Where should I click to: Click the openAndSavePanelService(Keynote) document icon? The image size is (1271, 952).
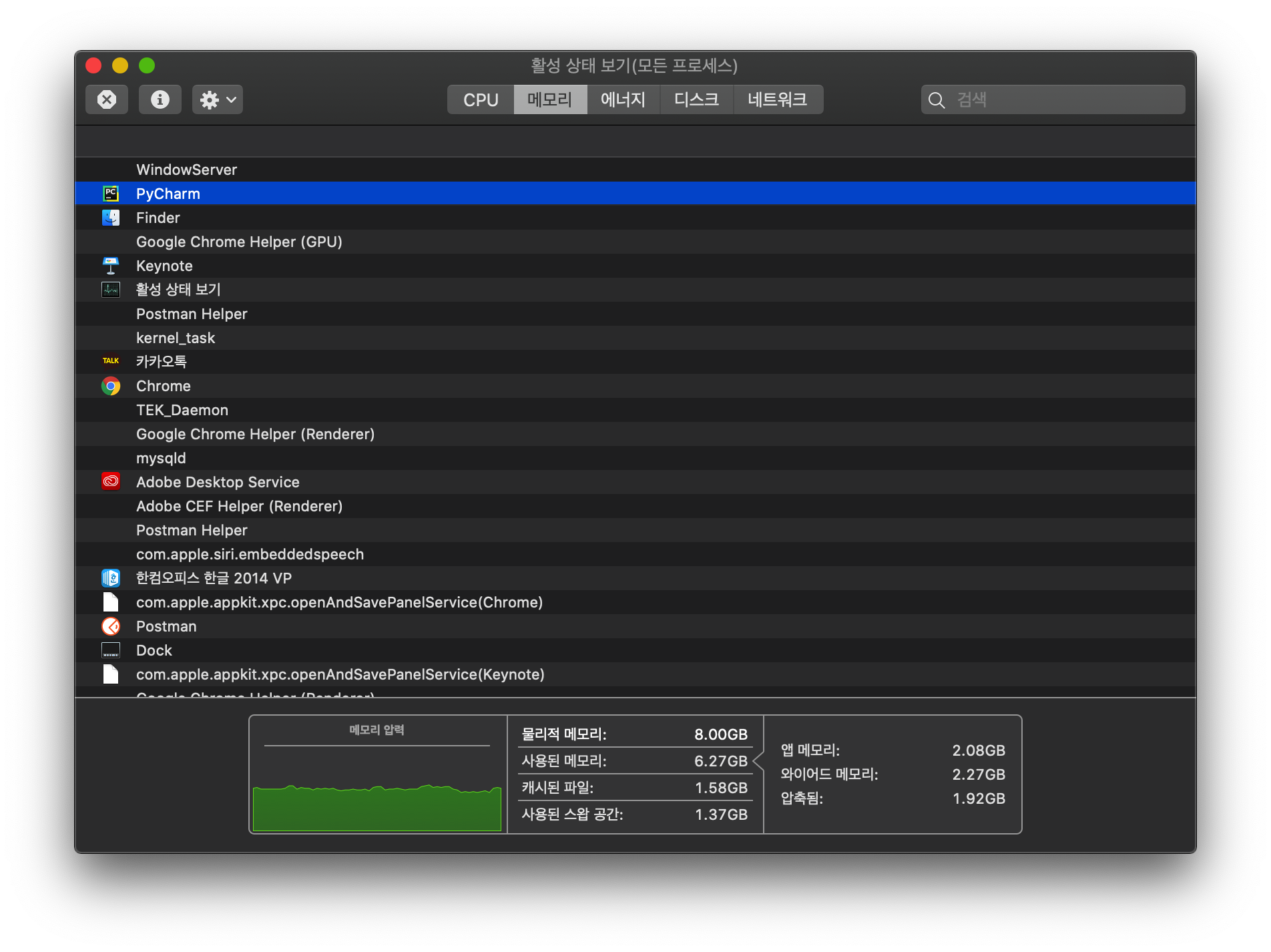coord(111,674)
